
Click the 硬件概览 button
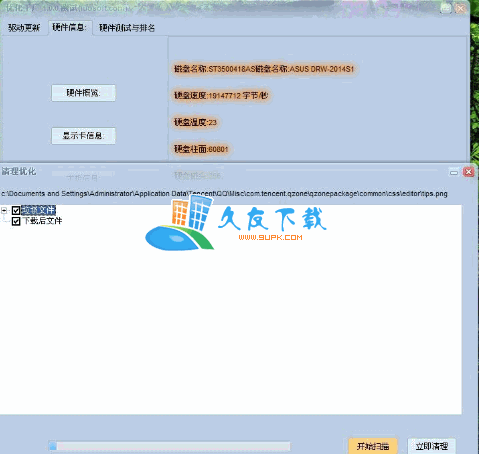(83, 93)
